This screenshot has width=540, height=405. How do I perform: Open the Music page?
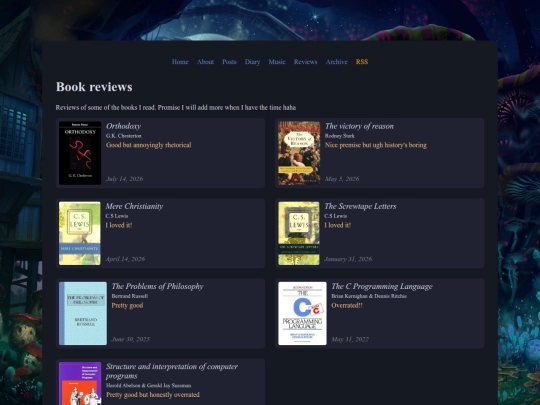[277, 62]
